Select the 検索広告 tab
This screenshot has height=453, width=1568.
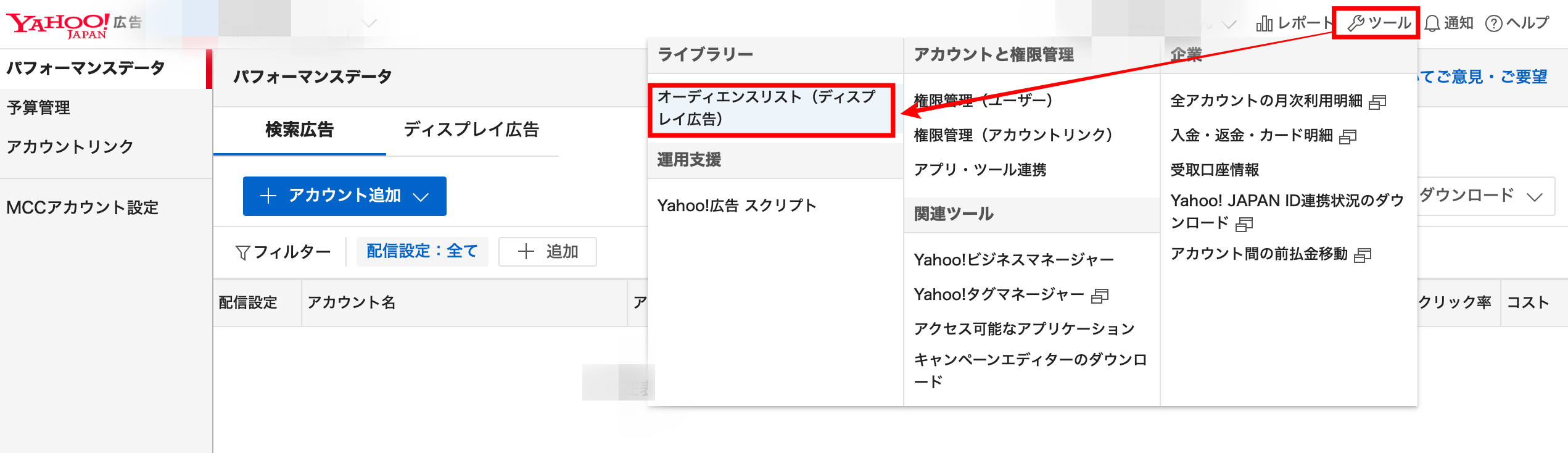299,130
